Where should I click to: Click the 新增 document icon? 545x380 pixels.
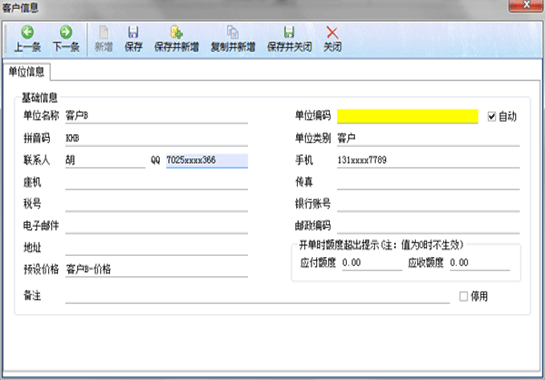pyautogui.click(x=104, y=32)
